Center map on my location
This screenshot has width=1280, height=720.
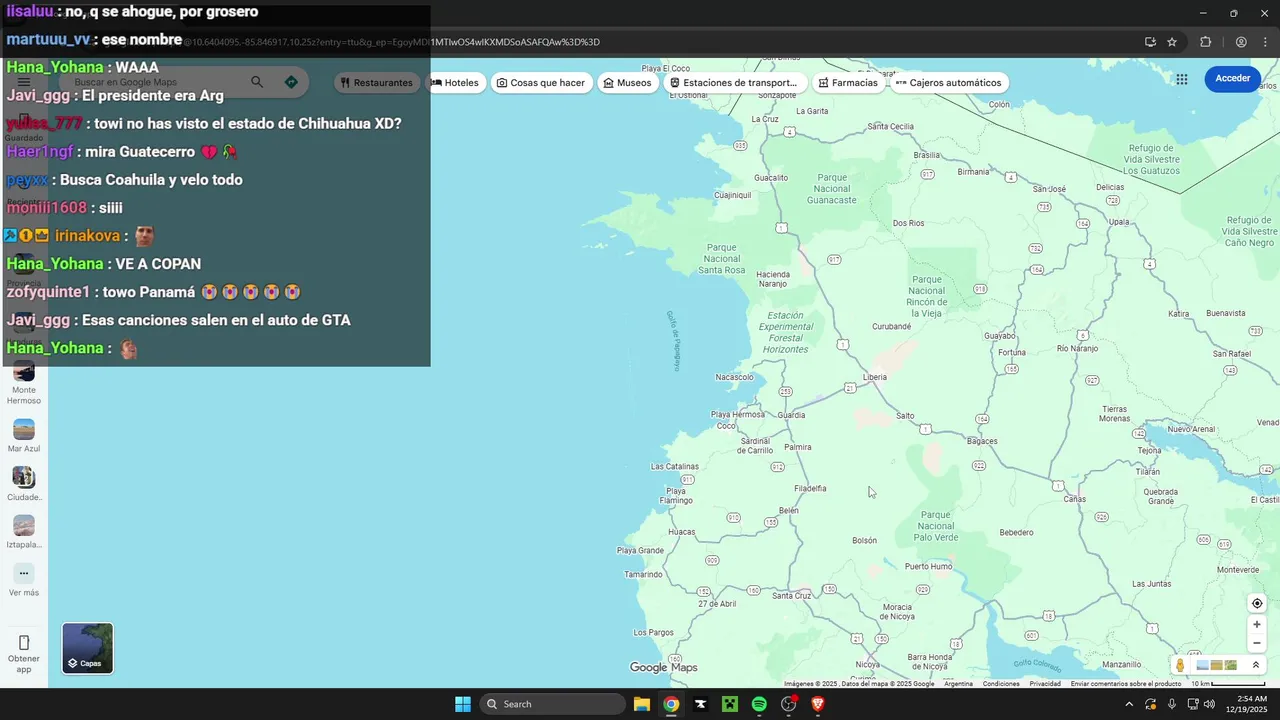(1257, 603)
